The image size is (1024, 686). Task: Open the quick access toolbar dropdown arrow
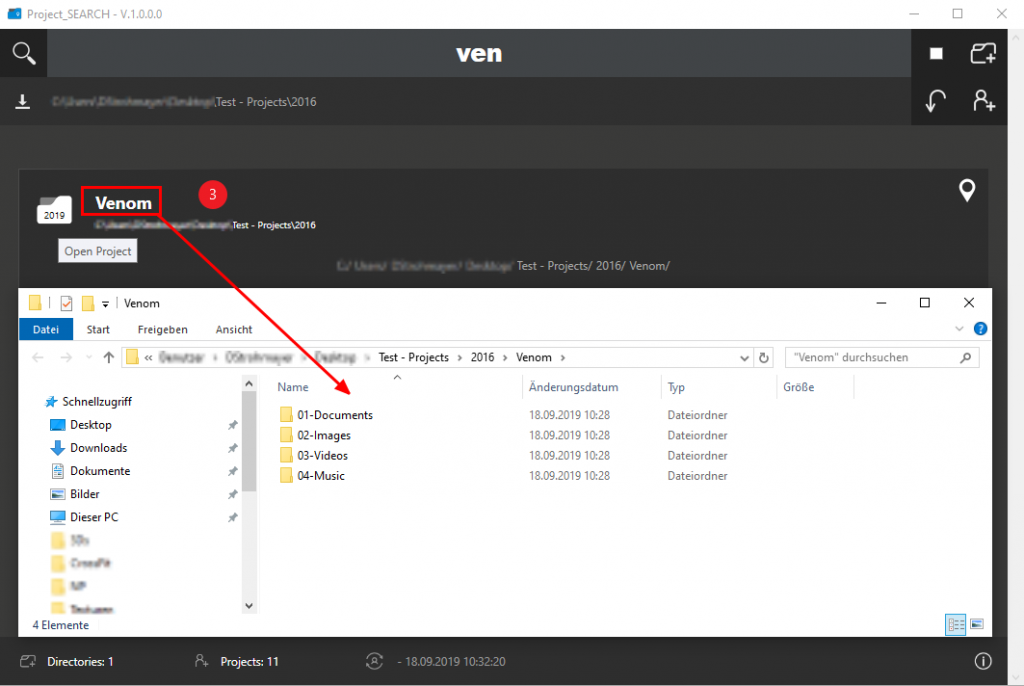click(x=105, y=304)
